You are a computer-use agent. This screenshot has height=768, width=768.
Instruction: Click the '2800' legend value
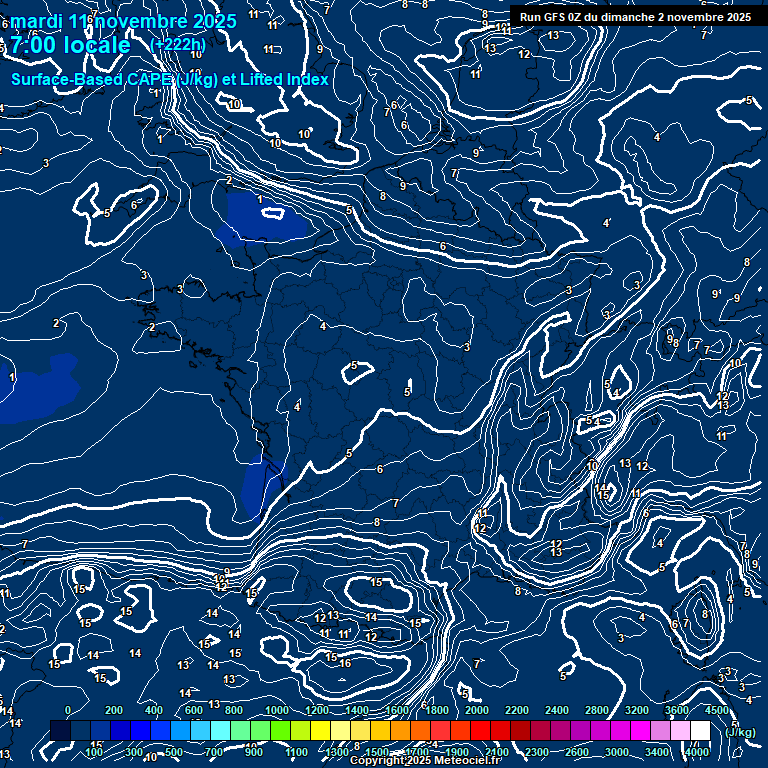(597, 710)
